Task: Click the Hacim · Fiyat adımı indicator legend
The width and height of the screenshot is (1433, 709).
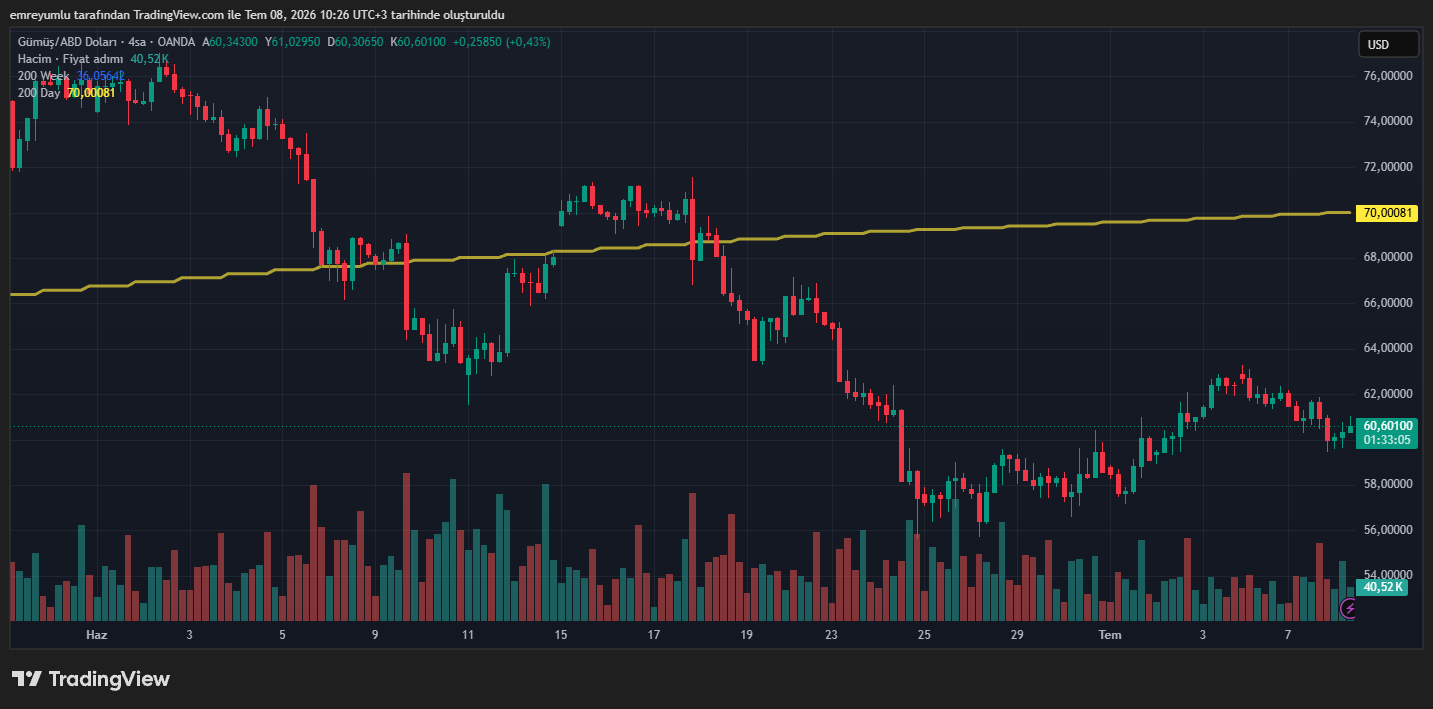Action: (x=70, y=59)
